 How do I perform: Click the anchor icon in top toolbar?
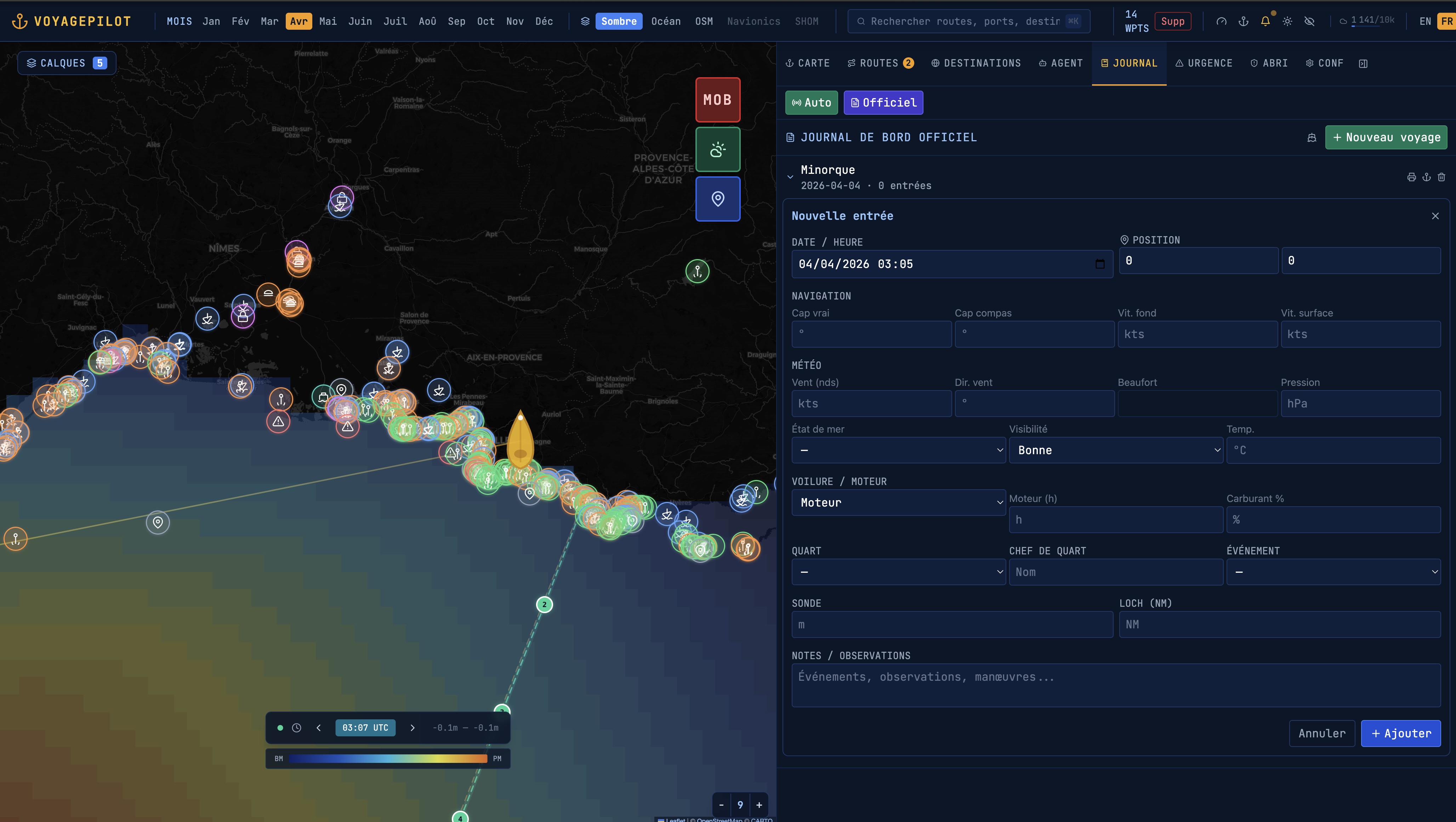coord(1243,22)
